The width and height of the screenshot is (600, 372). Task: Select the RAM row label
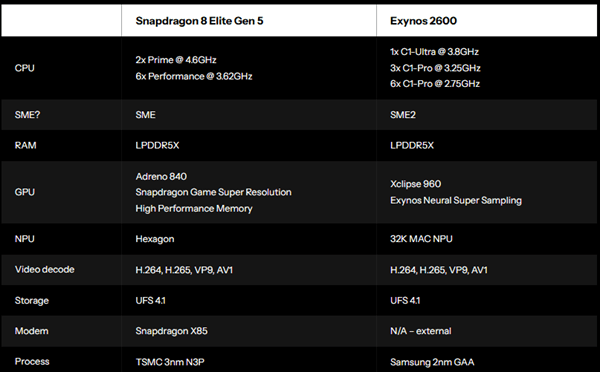click(25, 145)
